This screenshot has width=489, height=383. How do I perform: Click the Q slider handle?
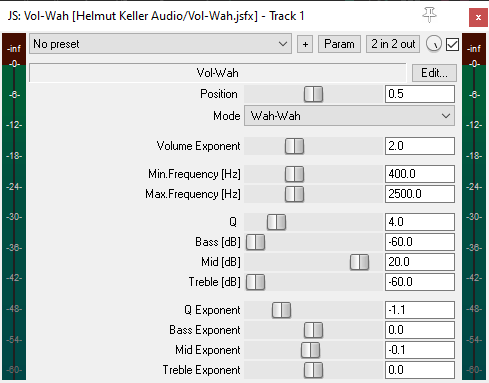[276, 222]
